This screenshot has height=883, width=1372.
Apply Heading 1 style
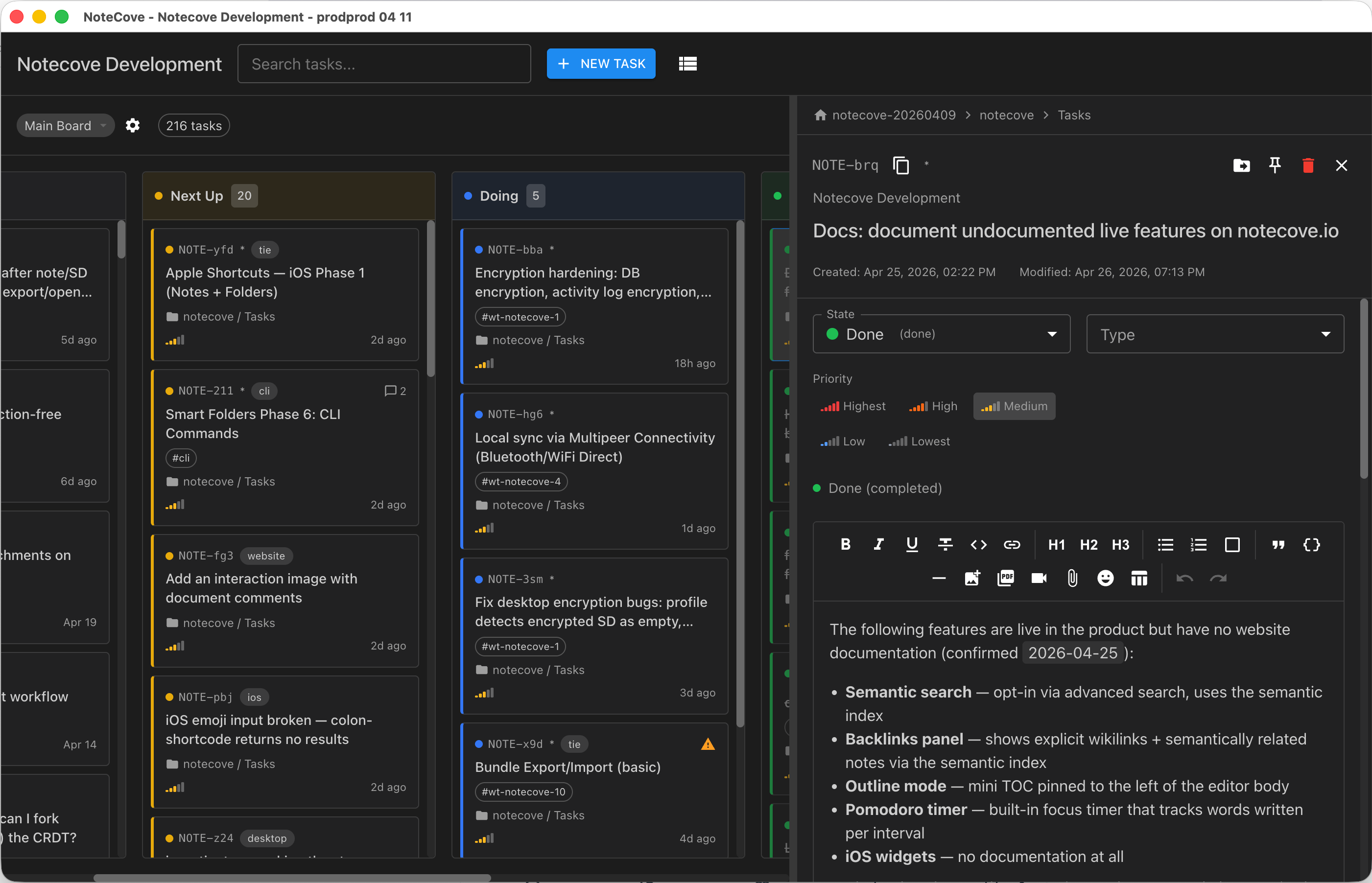(1056, 544)
